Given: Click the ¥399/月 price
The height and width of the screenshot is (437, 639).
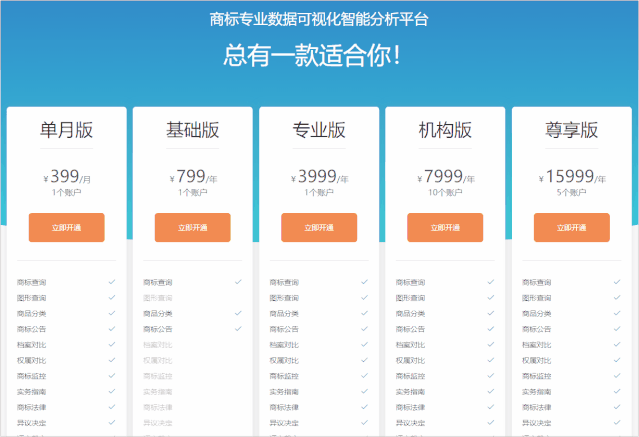Looking at the screenshot, I should [x=67, y=177].
